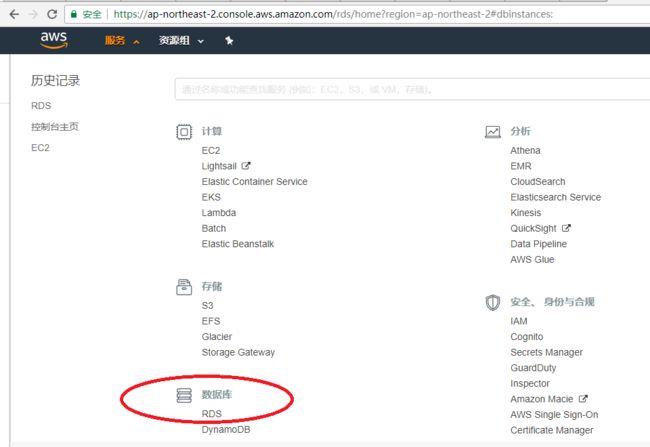This screenshot has width=650, height=447.
Task: Go back with browser back arrow
Action: pos(14,14)
